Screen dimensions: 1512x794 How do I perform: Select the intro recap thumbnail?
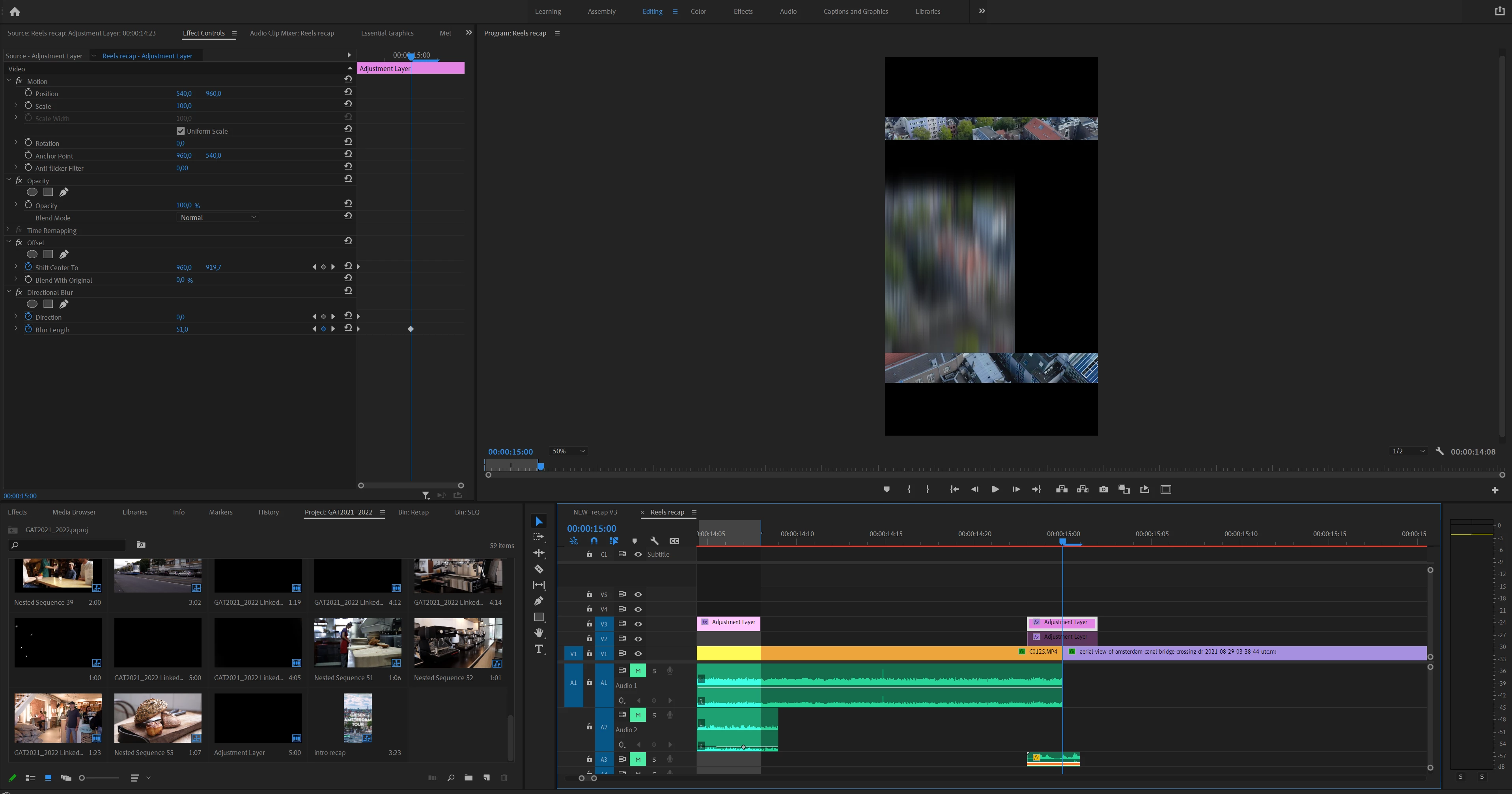(357, 718)
